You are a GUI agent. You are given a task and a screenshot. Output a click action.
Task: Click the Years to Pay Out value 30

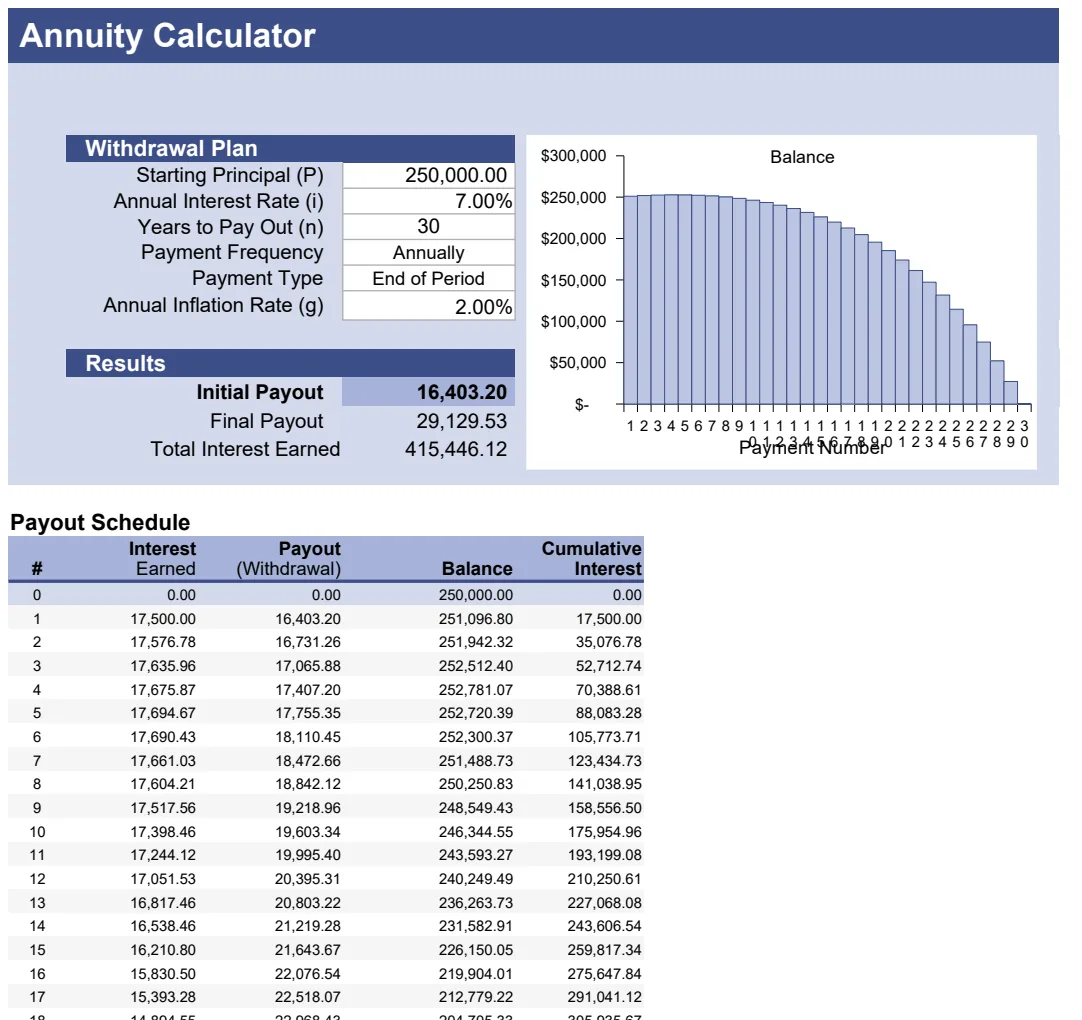429,226
